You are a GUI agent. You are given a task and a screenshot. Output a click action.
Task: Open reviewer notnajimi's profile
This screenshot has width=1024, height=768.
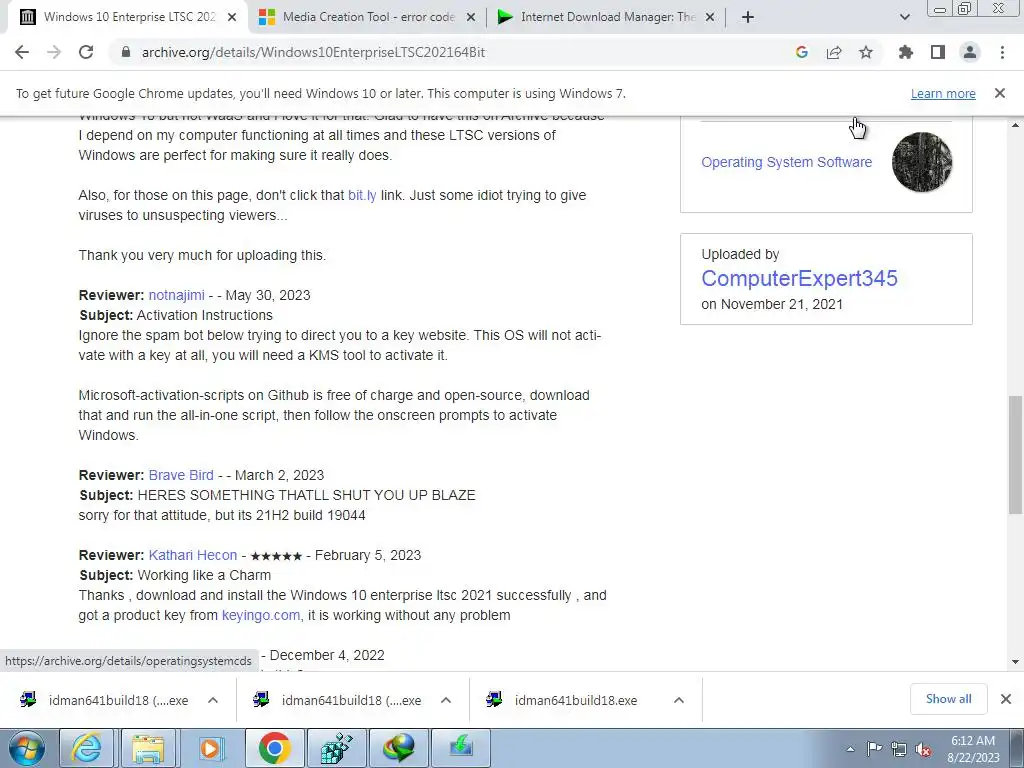point(176,295)
